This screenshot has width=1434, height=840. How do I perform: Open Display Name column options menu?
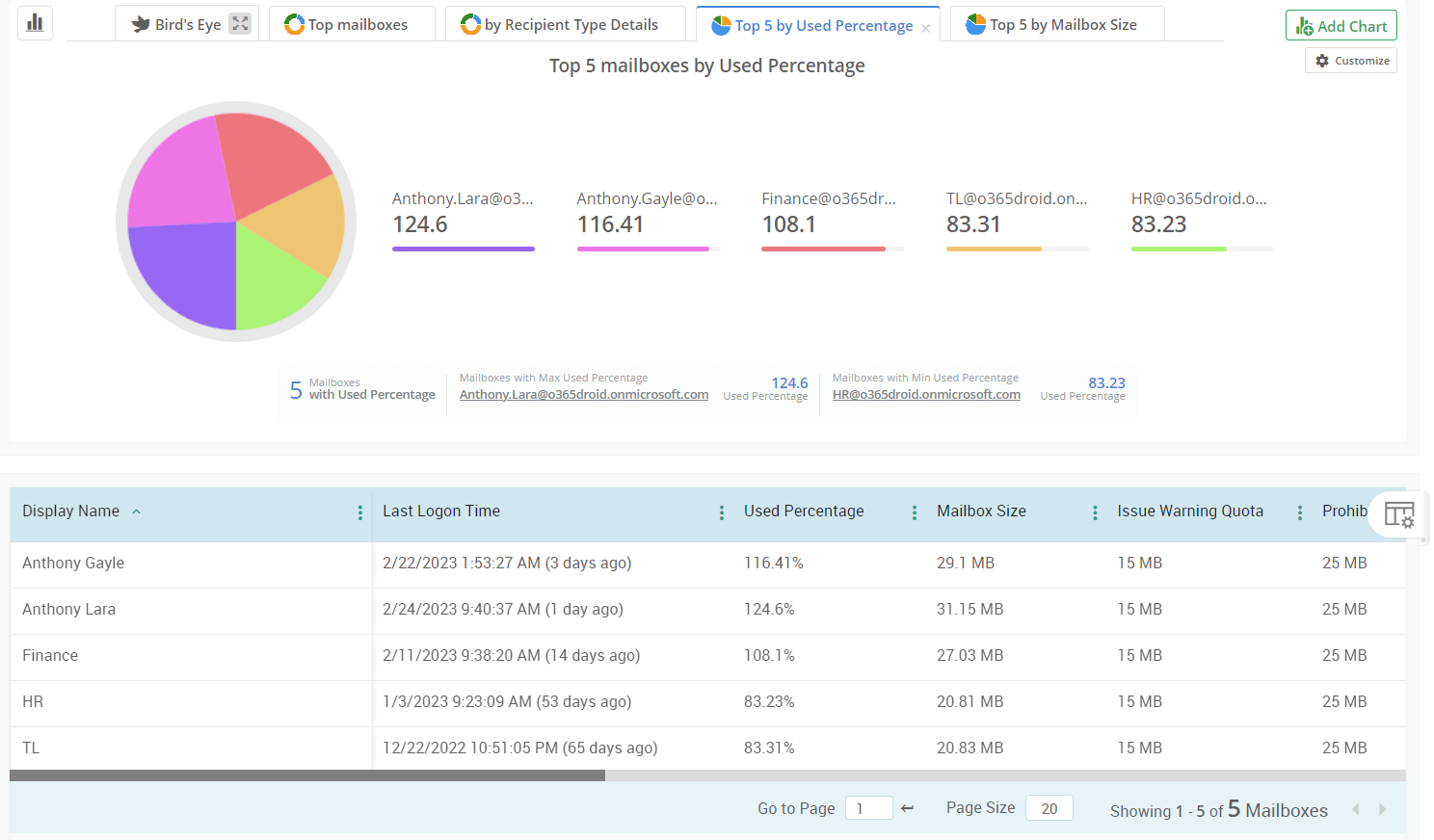click(x=360, y=512)
